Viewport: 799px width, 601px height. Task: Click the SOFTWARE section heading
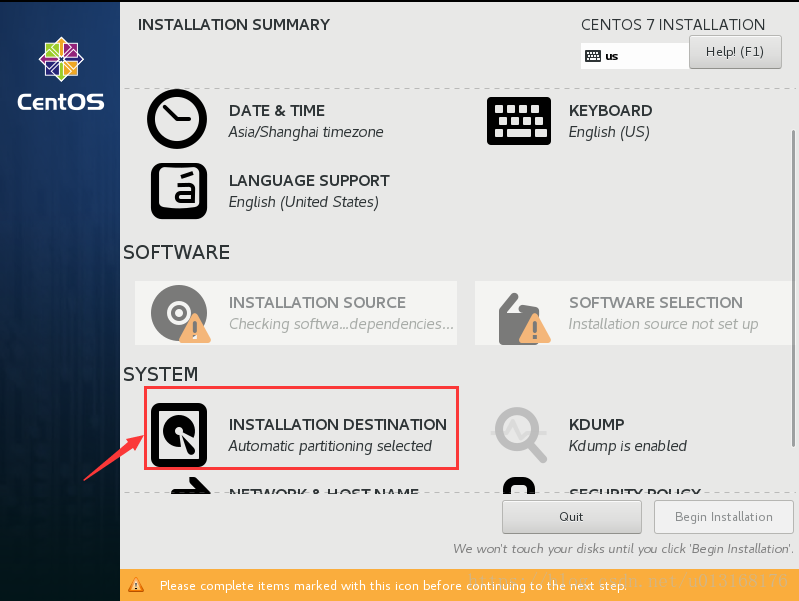pos(176,252)
